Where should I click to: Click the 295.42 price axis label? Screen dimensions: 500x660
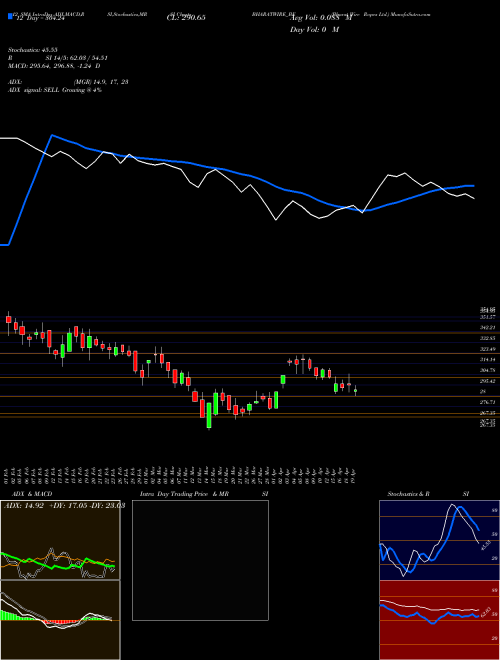click(x=489, y=381)
